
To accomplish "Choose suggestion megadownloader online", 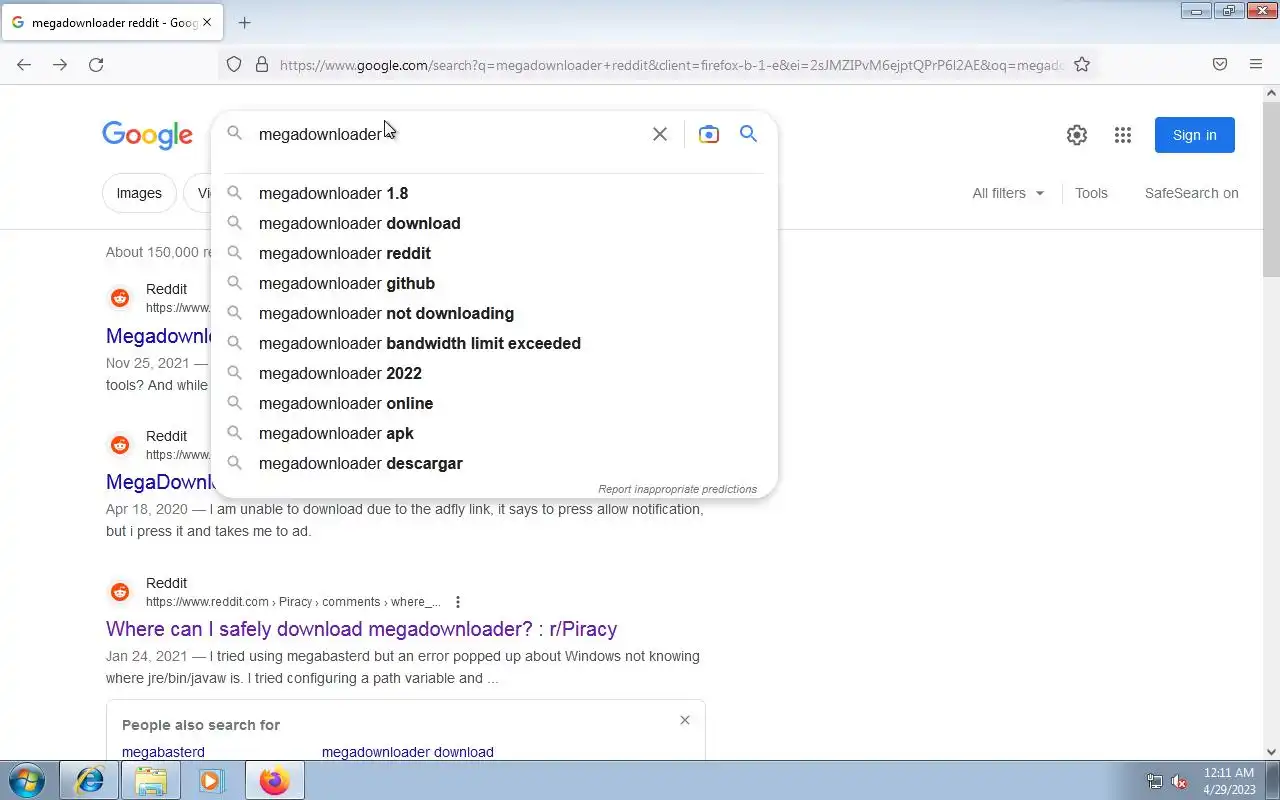I will coord(495,403).
